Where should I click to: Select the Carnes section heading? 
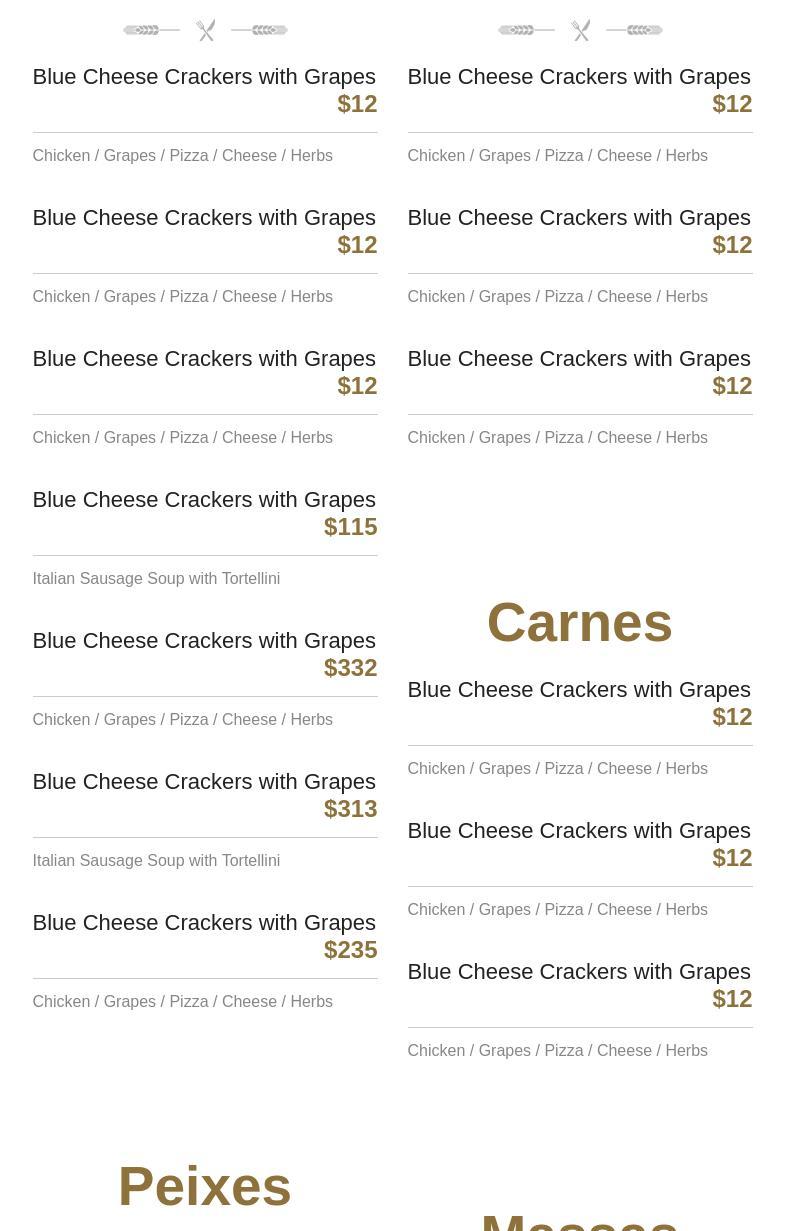[579, 622]
